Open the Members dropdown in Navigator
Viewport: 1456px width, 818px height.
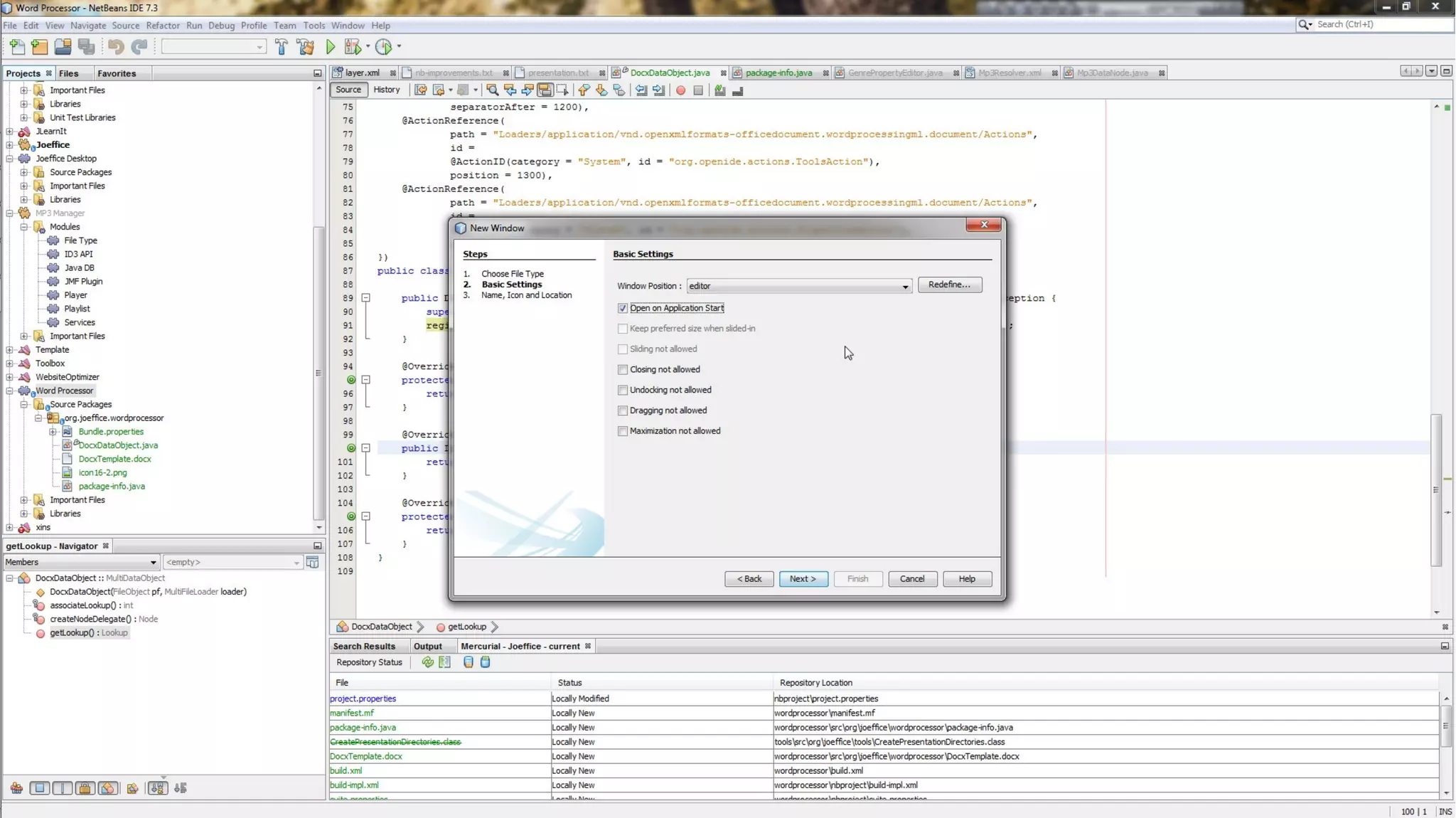[152, 562]
